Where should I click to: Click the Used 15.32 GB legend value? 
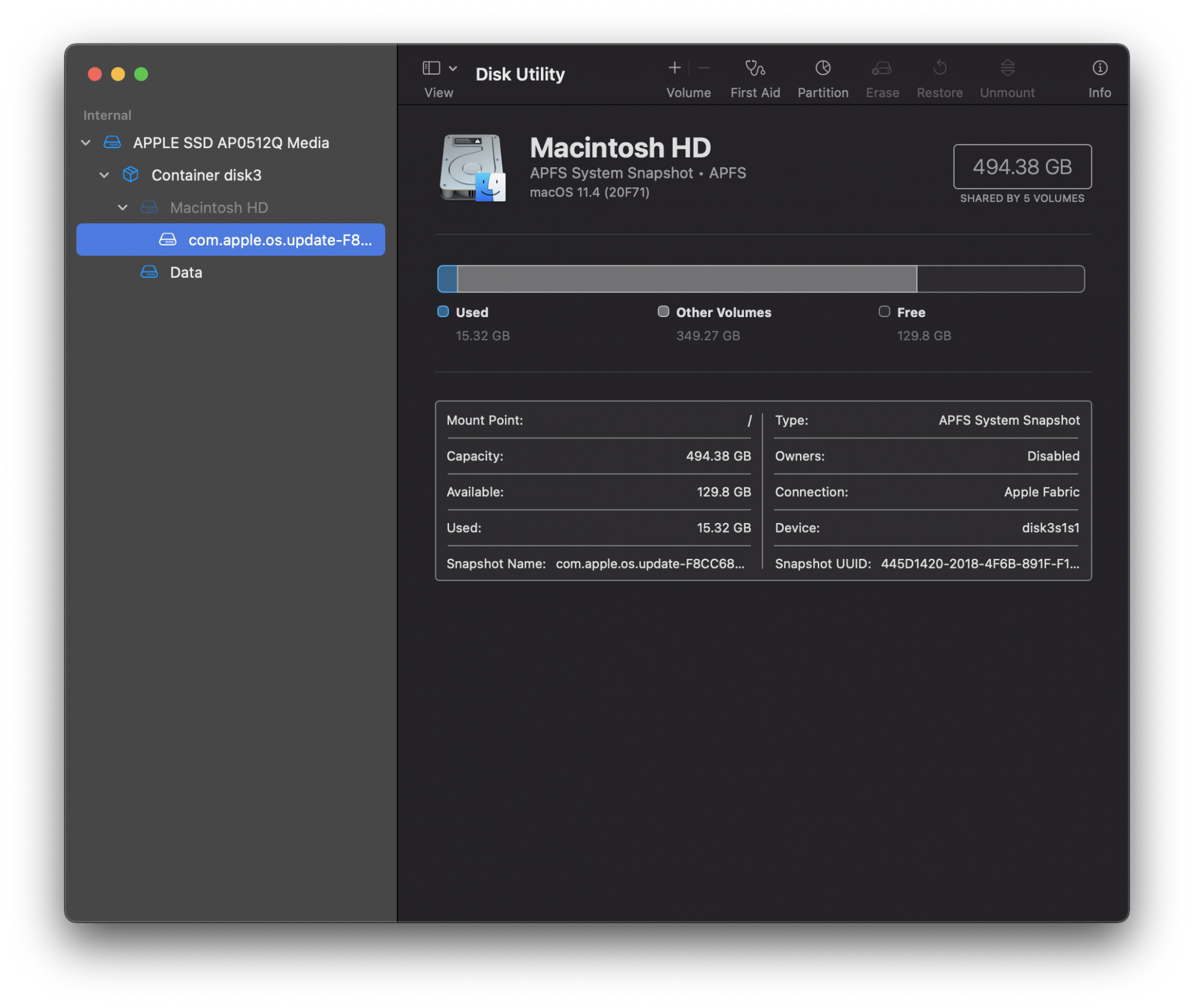[x=483, y=336]
